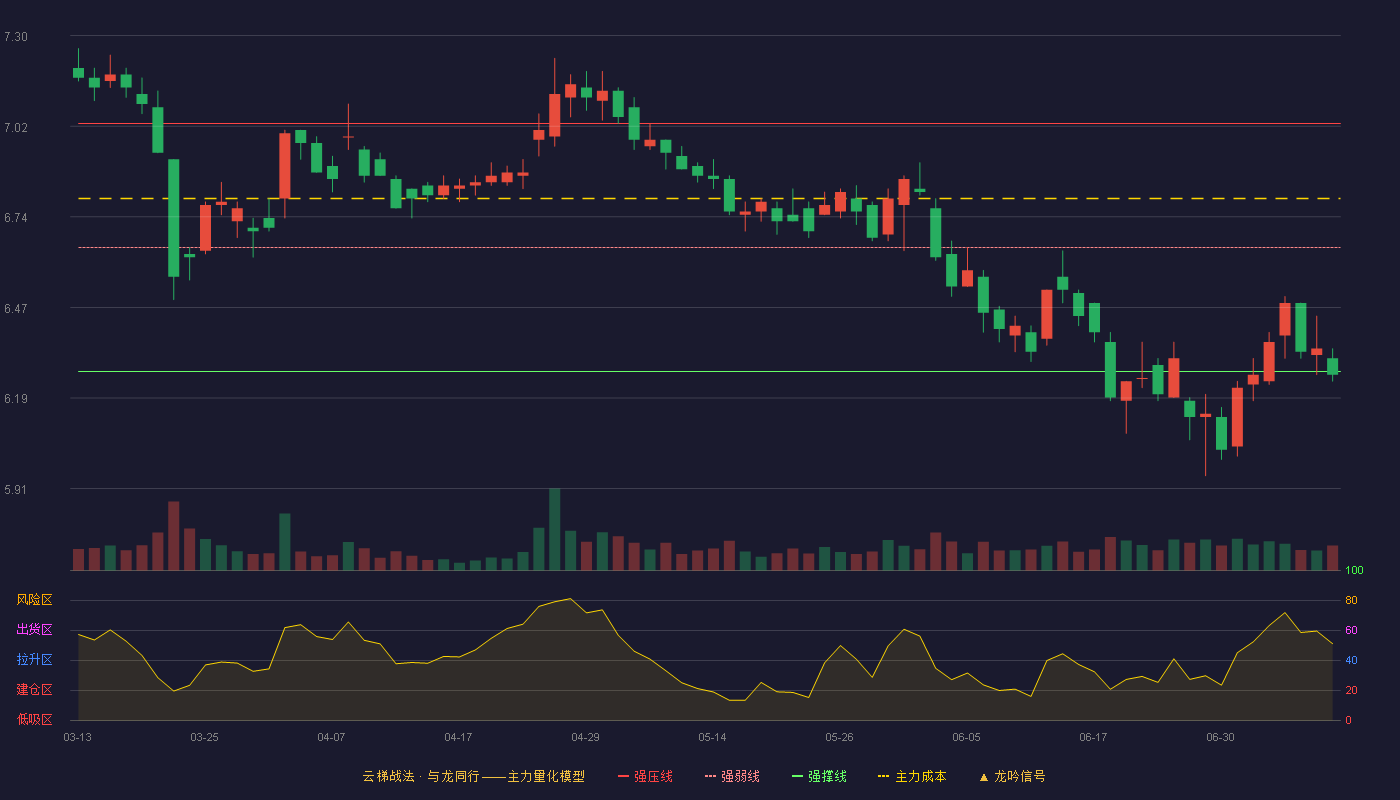
Task: Toggle the 强撑线 legend entry
Action: (819, 776)
